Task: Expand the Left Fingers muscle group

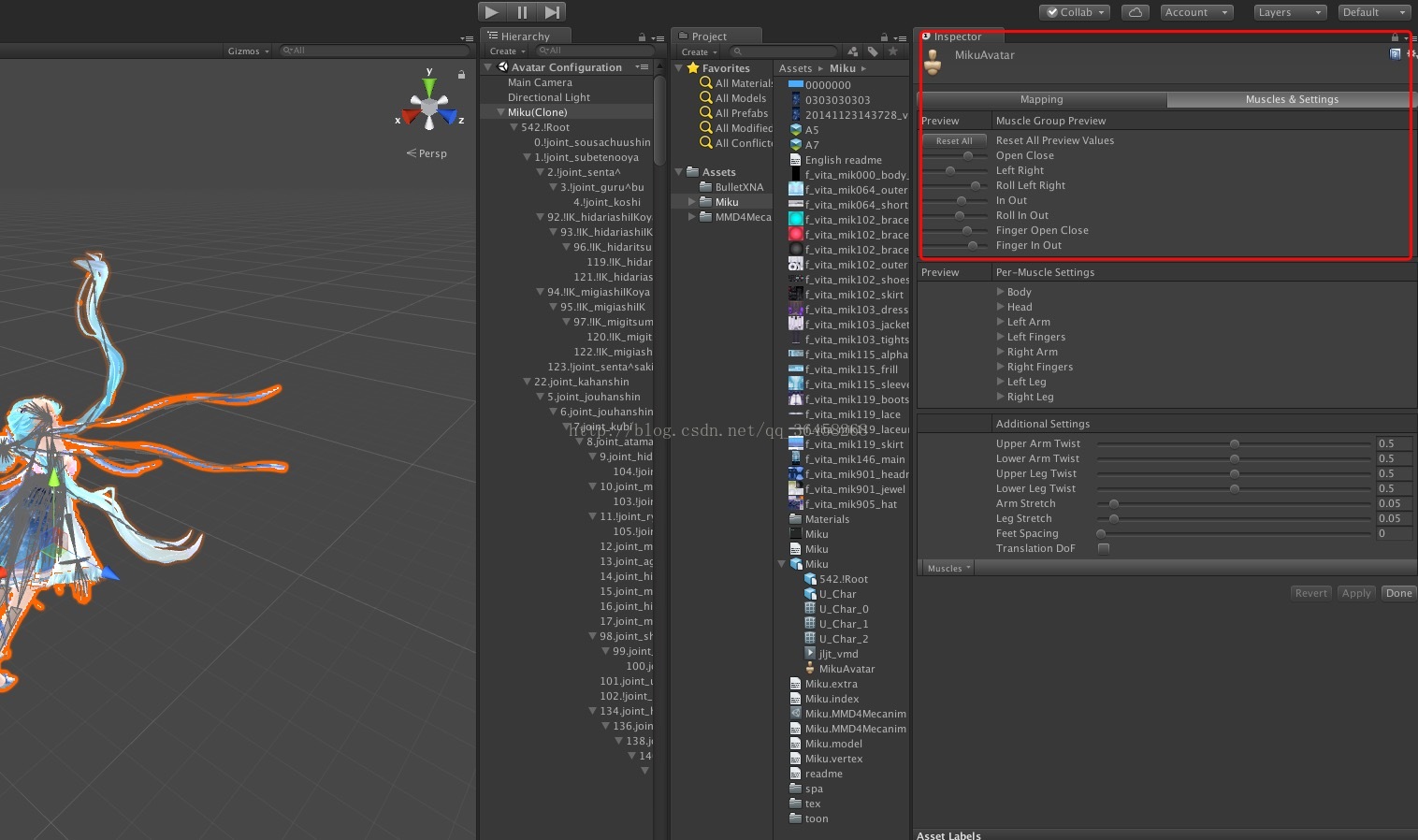Action: 1000,337
